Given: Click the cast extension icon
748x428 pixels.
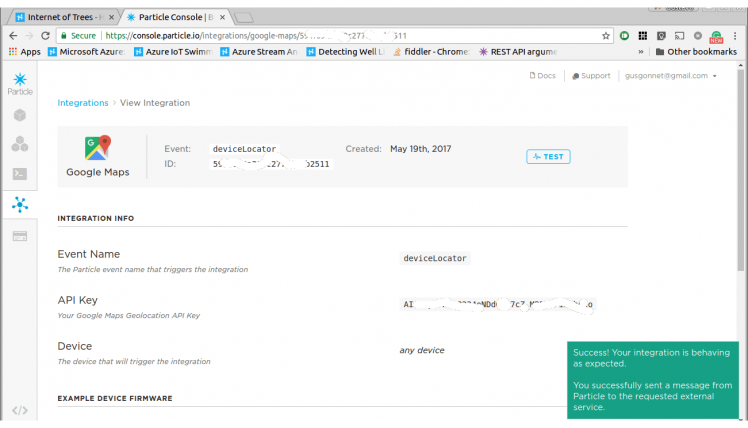Looking at the screenshot, I should point(679,36).
